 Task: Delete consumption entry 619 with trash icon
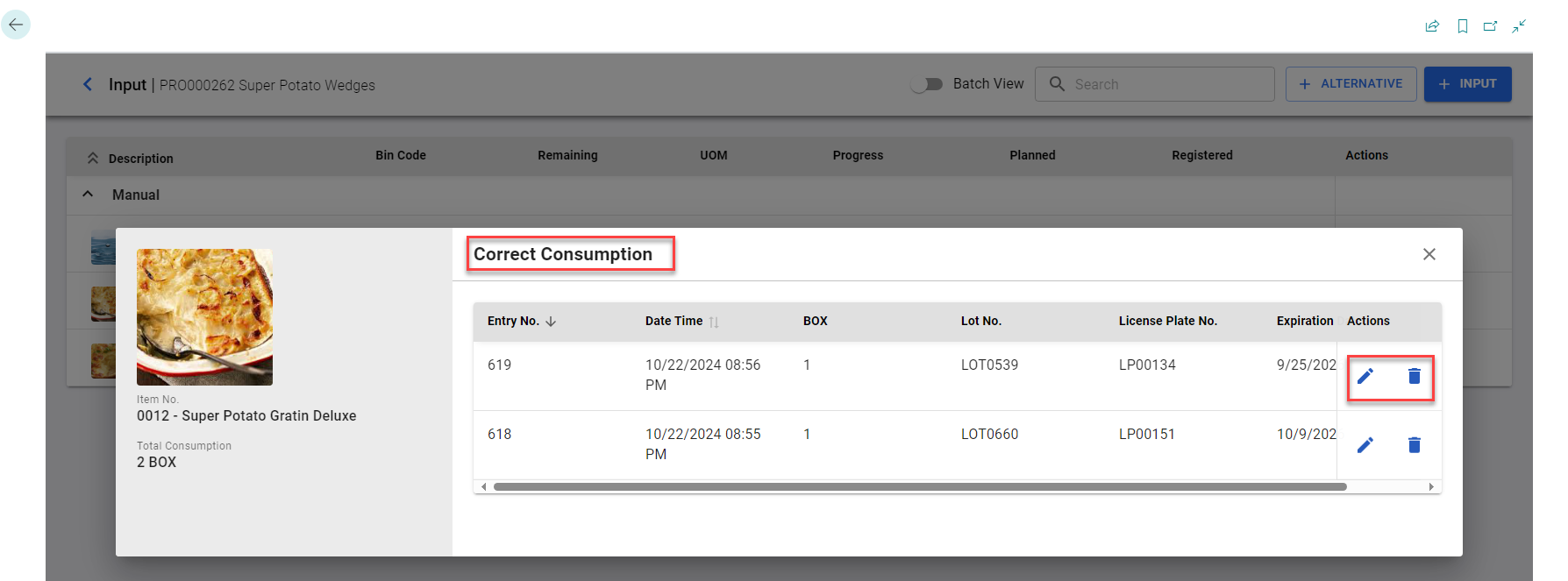pyautogui.click(x=1414, y=376)
